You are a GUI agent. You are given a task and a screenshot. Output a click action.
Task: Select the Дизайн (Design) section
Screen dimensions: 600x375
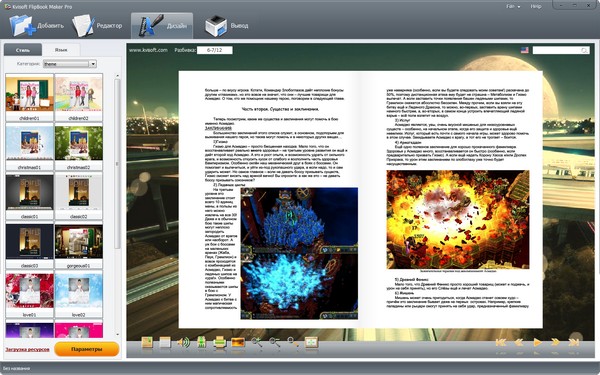click(x=162, y=26)
